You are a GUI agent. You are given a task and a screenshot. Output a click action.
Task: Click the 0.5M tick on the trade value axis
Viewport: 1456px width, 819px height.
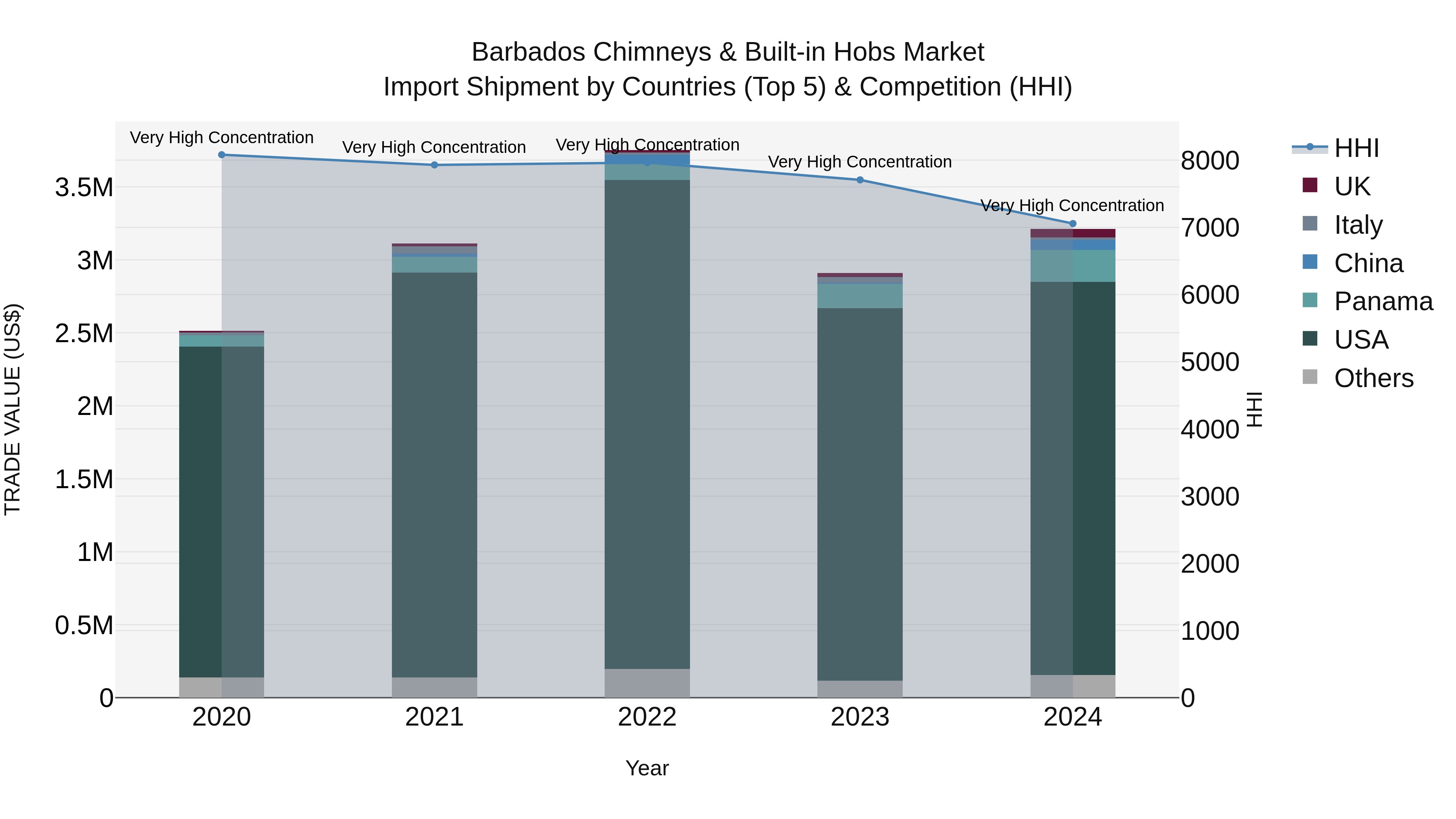[x=84, y=626]
